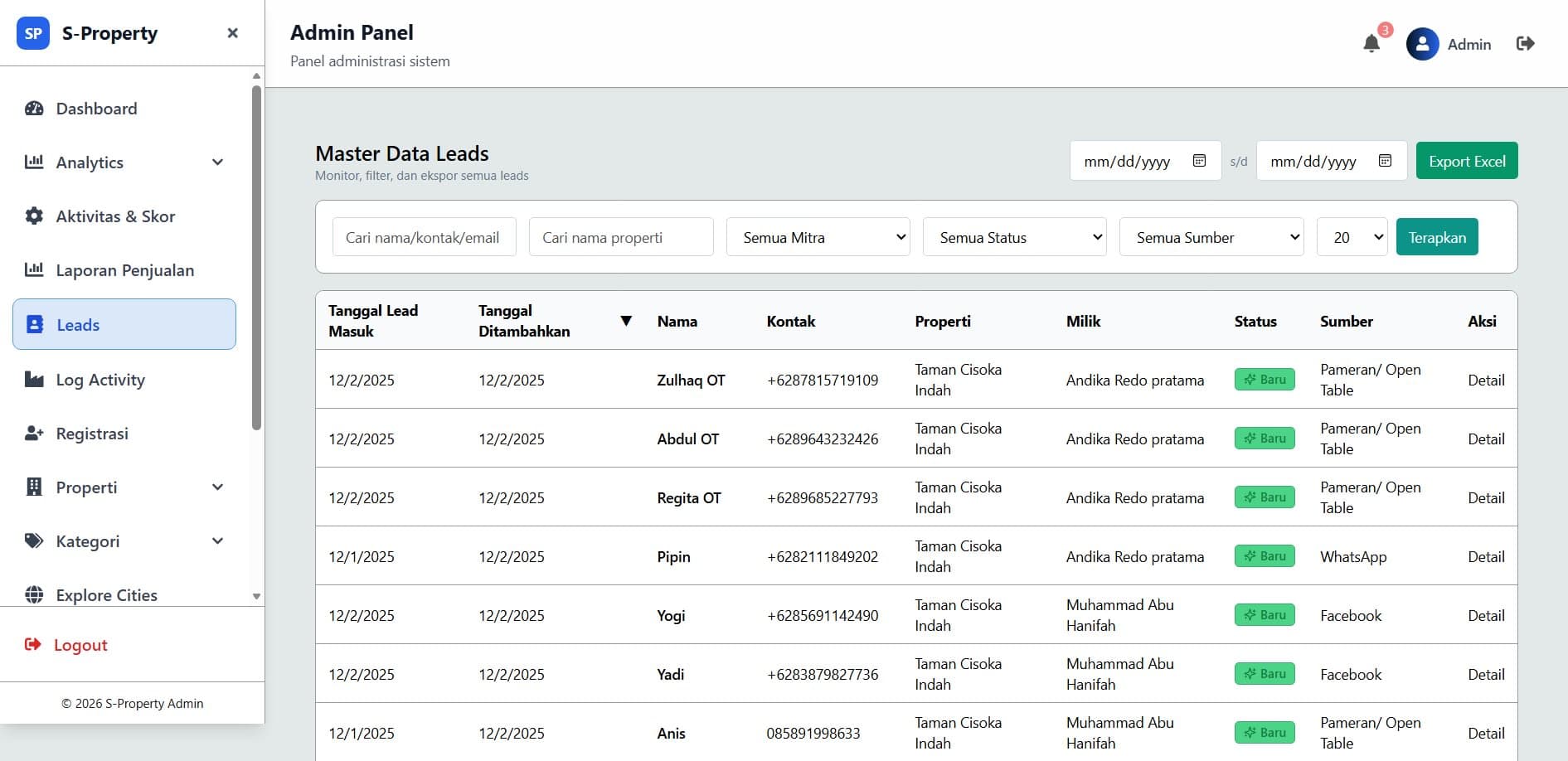This screenshot has height=761, width=1568.
Task: Click contact number 085891998633
Action: click(813, 733)
